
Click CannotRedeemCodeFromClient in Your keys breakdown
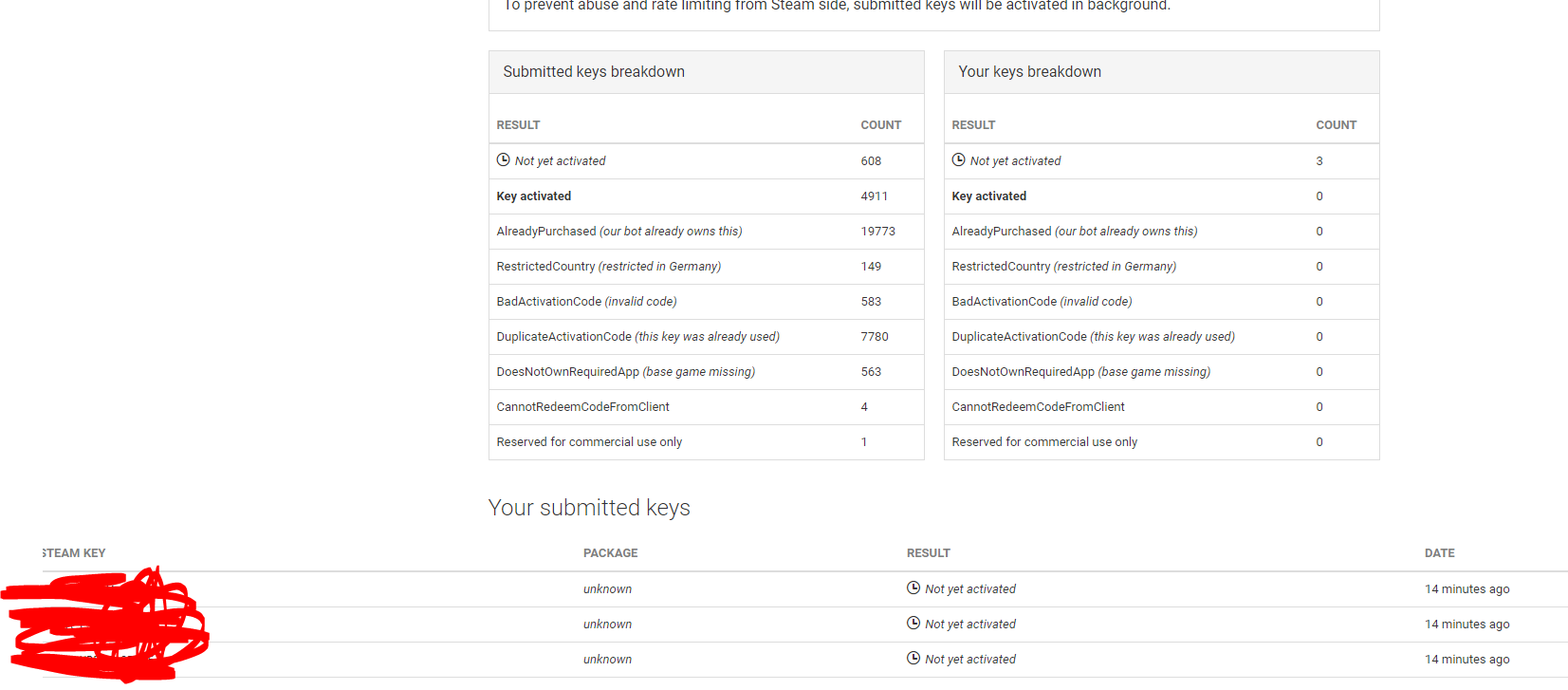pos(1038,407)
